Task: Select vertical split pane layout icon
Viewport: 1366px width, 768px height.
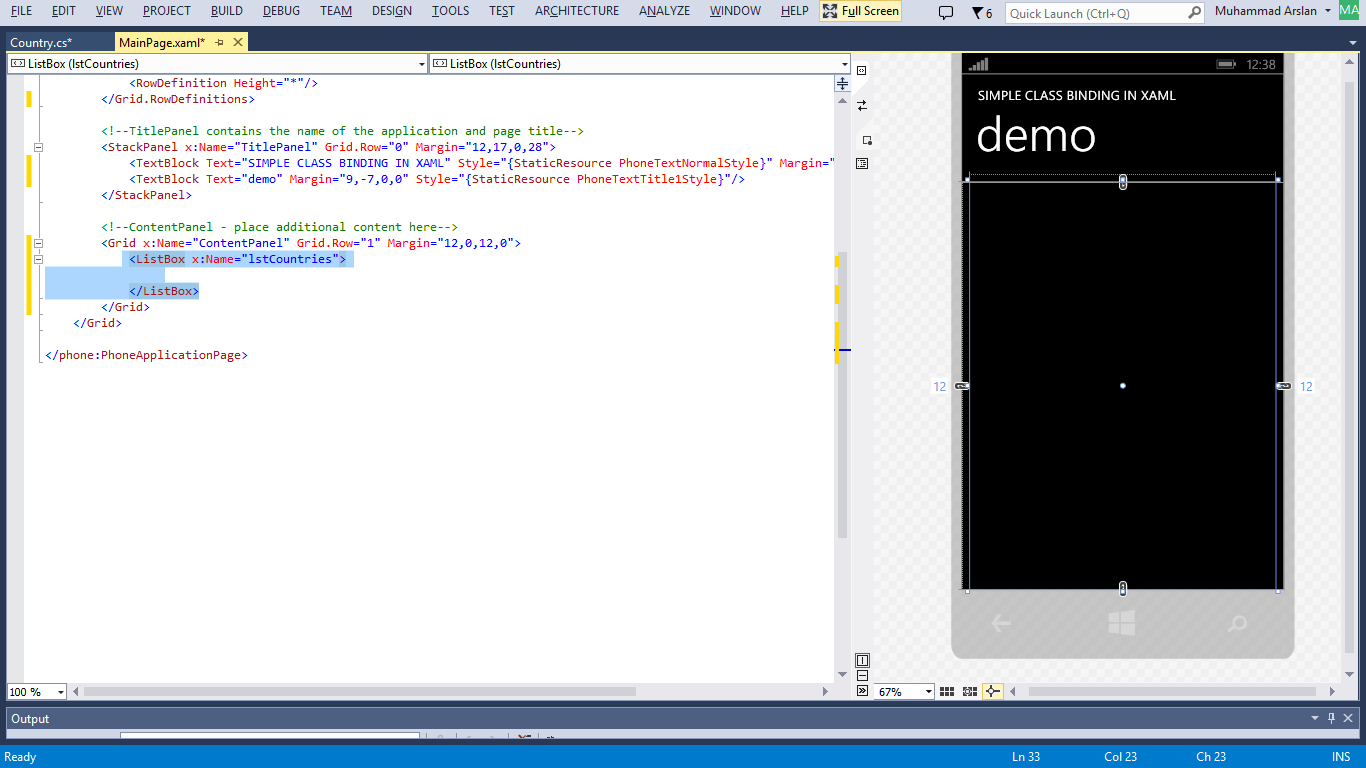Action: [862, 660]
